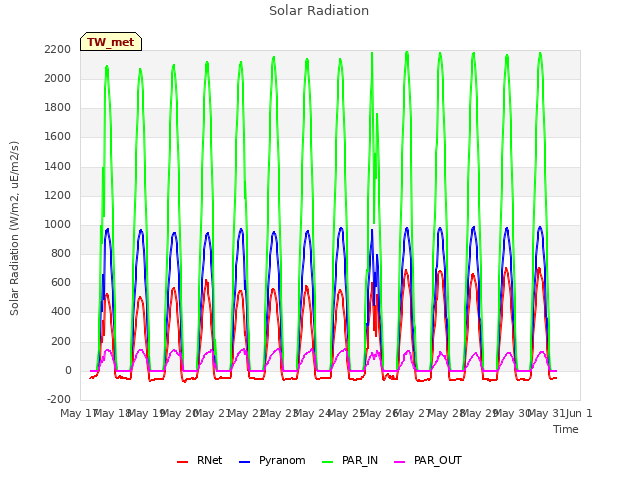640x480 pixels.
Task: Click the 1200 y-axis tick label
Action: 58,196
